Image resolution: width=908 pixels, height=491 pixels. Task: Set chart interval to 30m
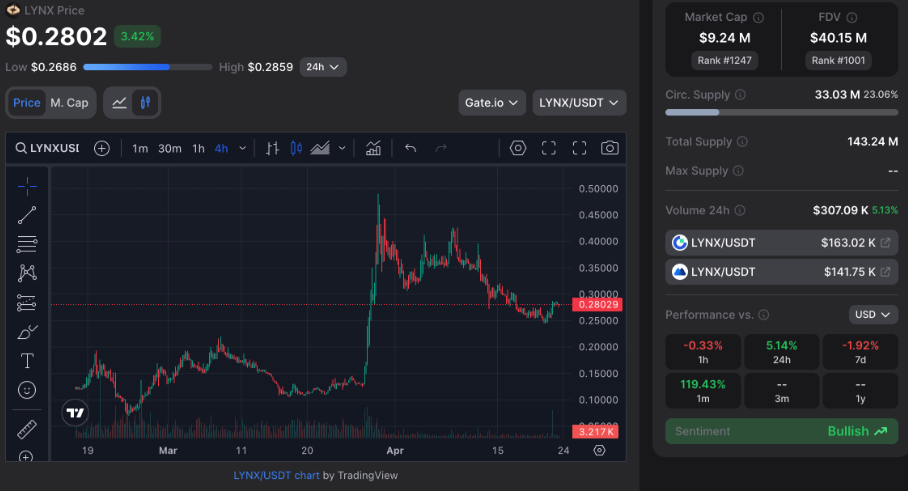[x=170, y=149]
